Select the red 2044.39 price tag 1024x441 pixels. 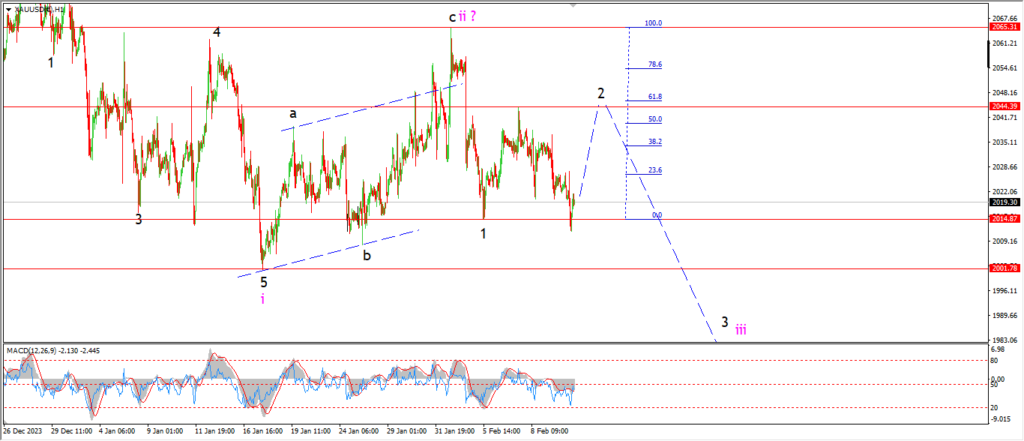(x=1003, y=106)
